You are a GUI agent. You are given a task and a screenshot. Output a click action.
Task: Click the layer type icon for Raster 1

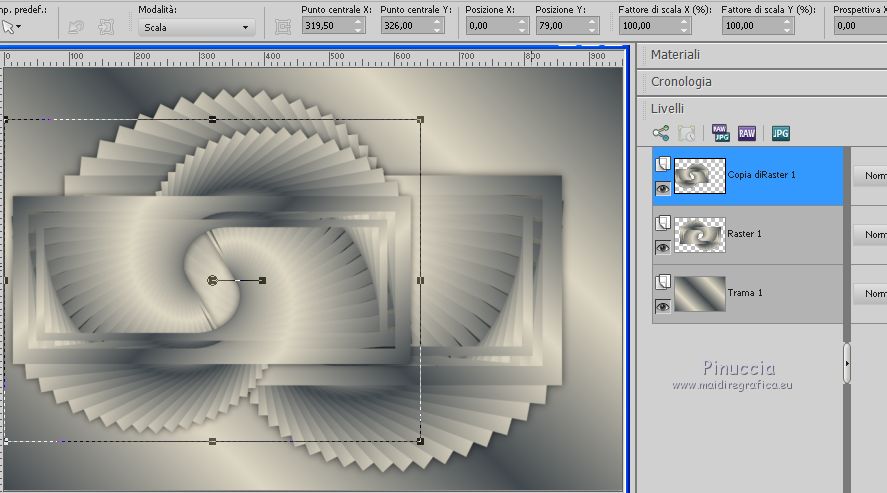[662, 222]
